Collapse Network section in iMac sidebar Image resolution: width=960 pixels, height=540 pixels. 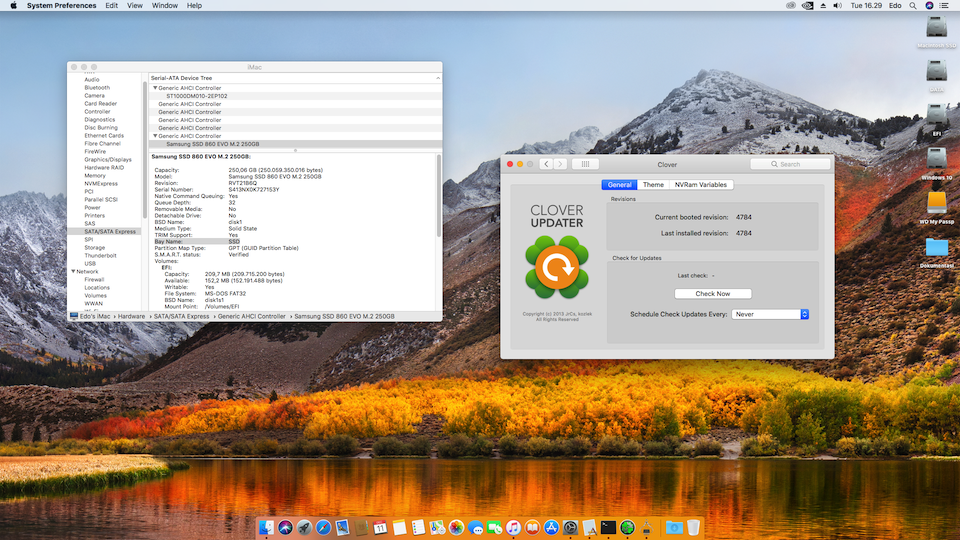coord(73,271)
